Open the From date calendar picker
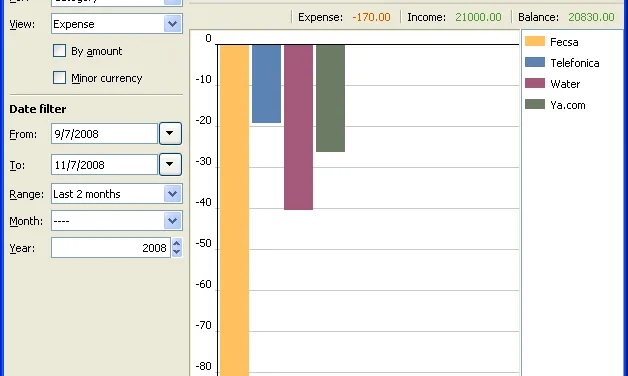The width and height of the screenshot is (628, 376). pos(170,133)
